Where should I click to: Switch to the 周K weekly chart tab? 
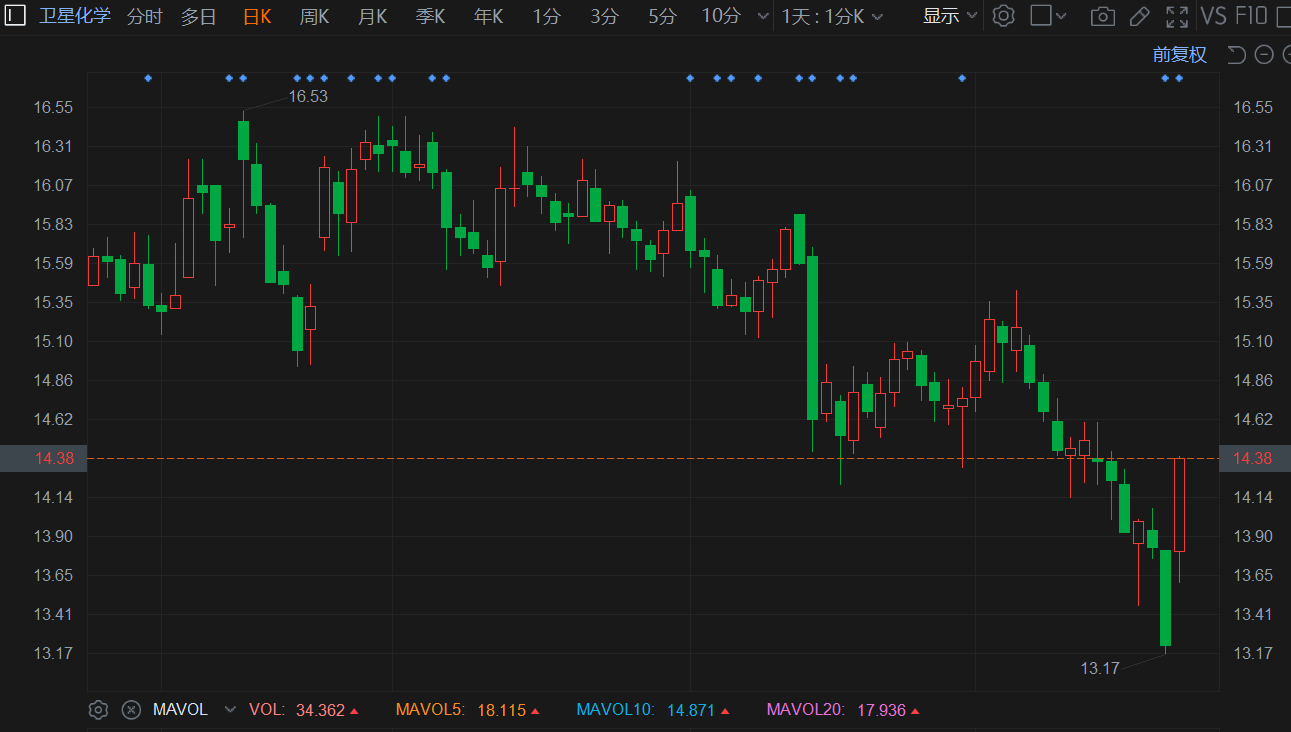pos(314,16)
